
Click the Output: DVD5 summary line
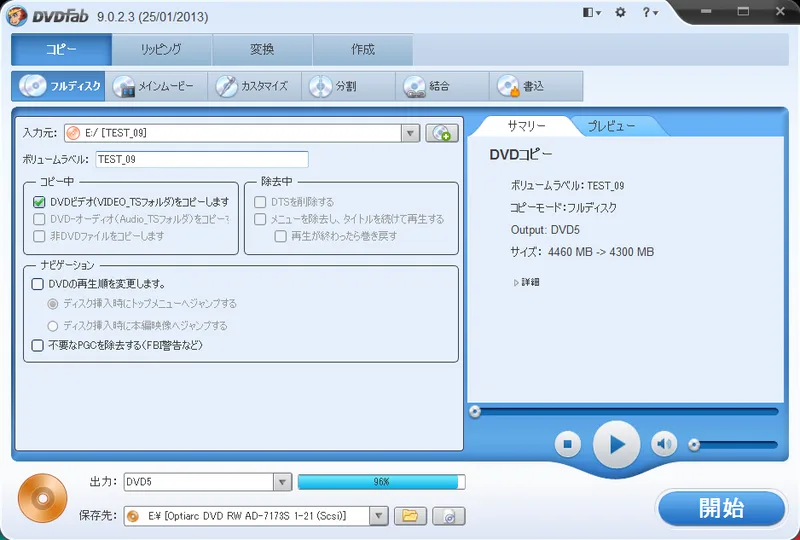pyautogui.click(x=545, y=230)
